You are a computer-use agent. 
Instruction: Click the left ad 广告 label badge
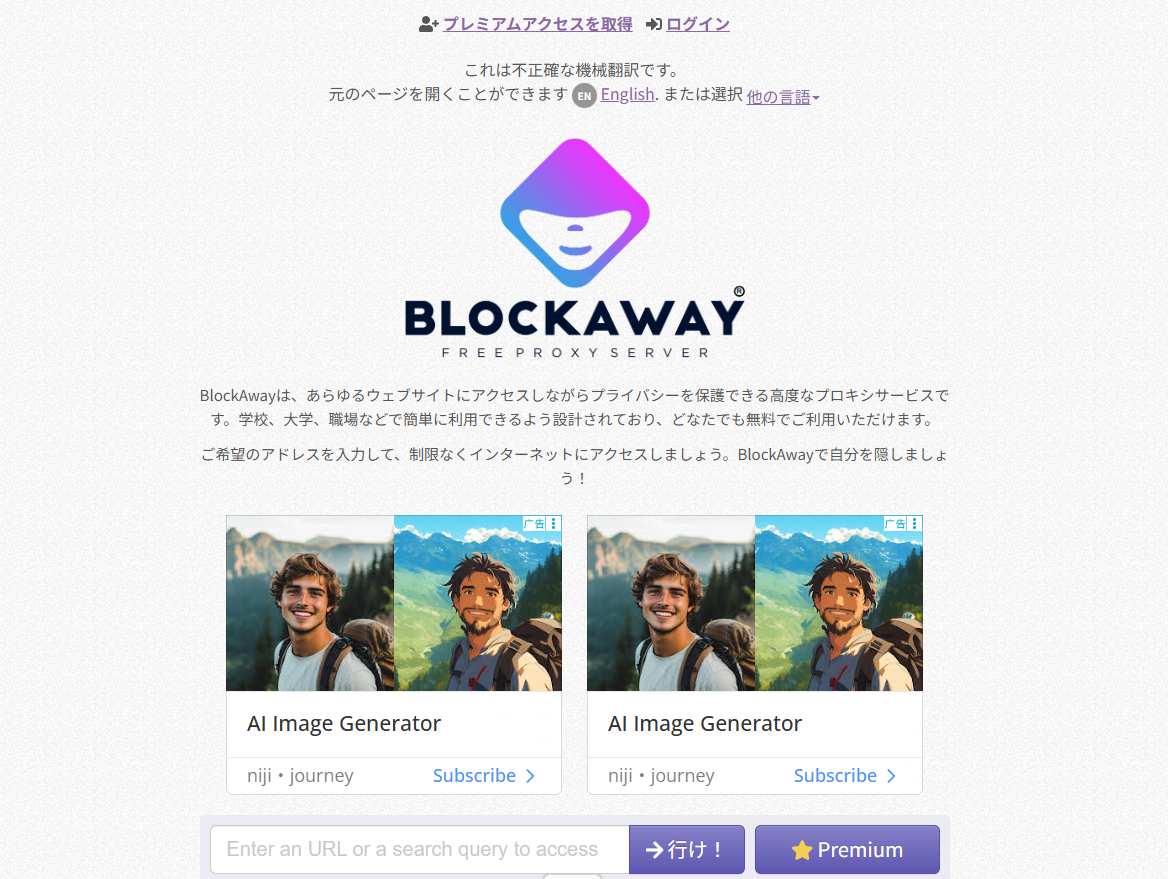[534, 524]
